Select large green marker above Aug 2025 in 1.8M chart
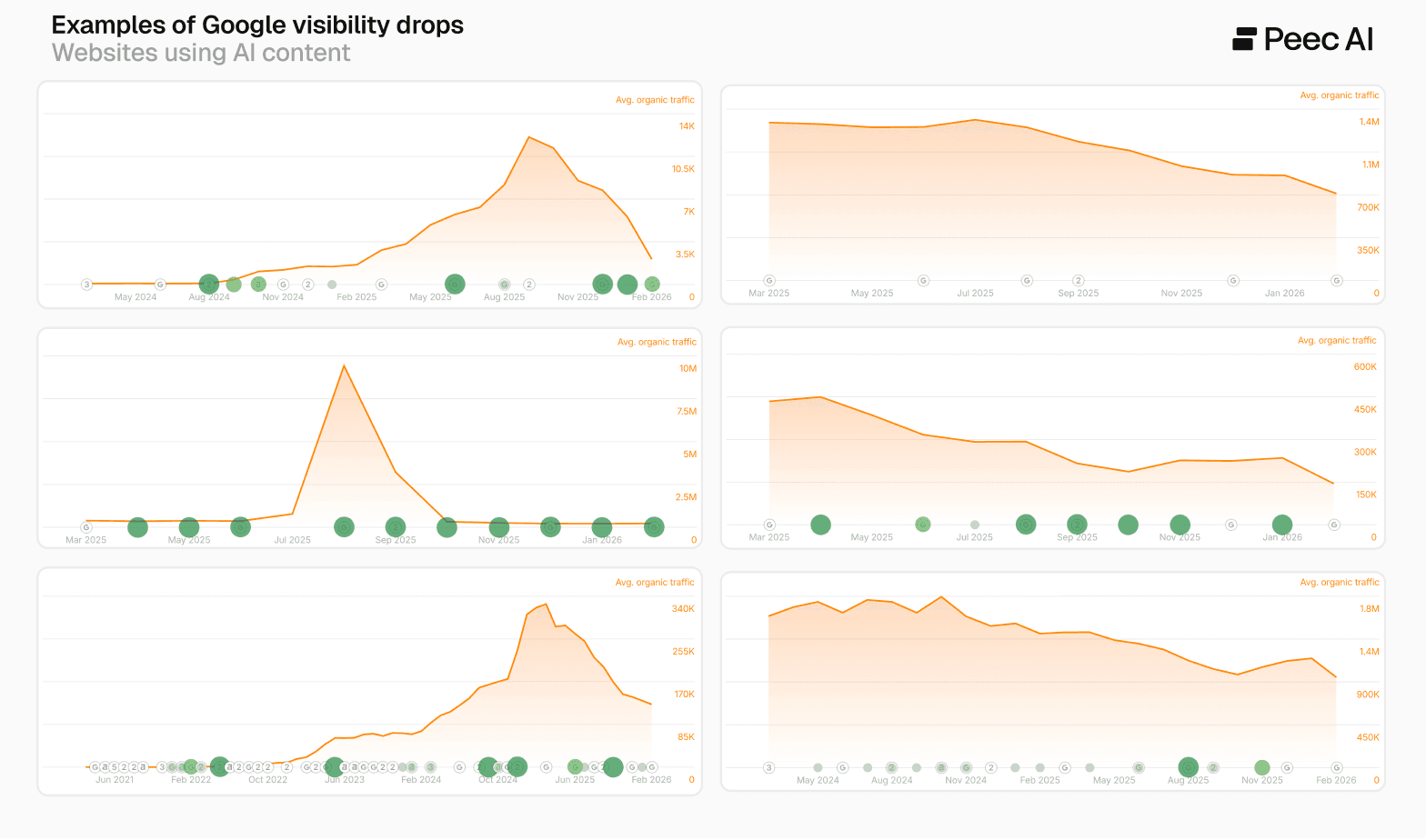 point(1189,768)
